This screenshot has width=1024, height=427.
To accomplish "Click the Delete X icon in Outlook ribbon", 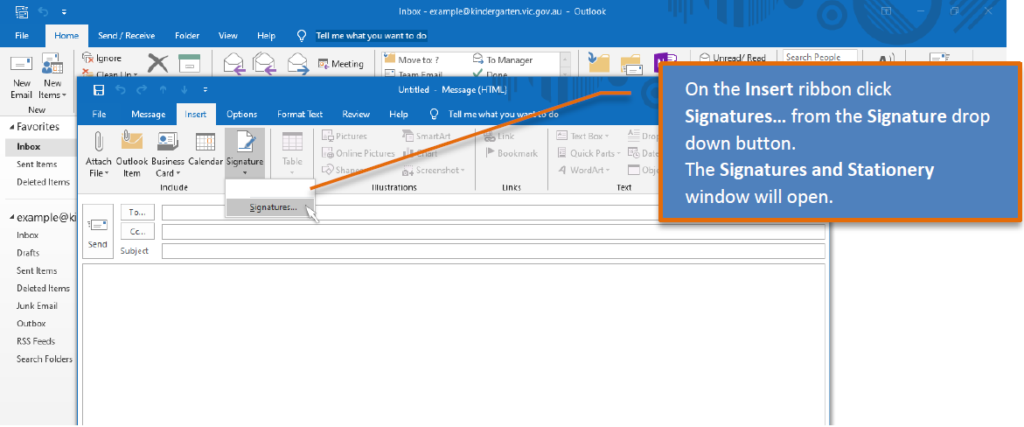I will pos(157,63).
